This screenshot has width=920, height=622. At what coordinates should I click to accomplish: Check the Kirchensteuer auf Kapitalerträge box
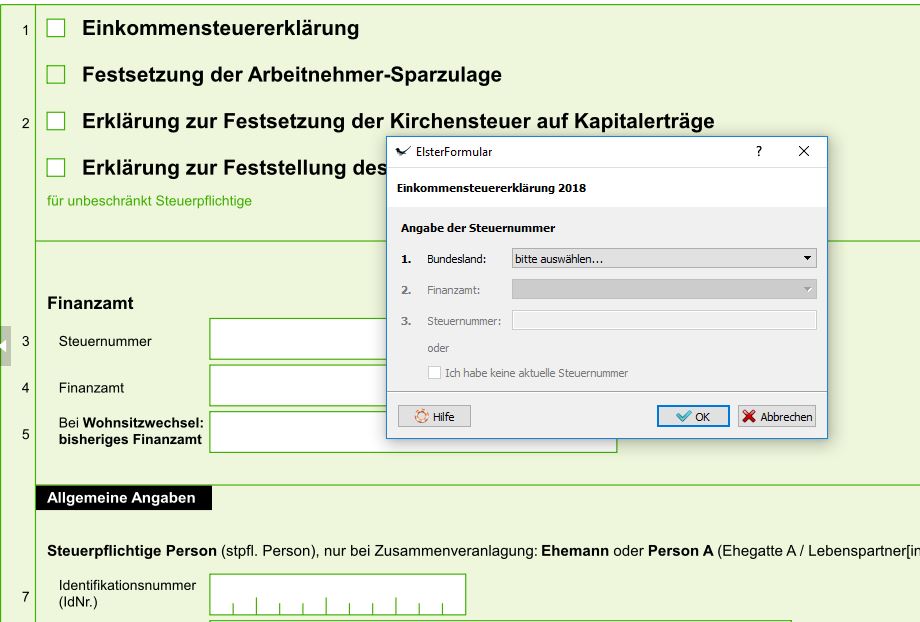pos(56,121)
